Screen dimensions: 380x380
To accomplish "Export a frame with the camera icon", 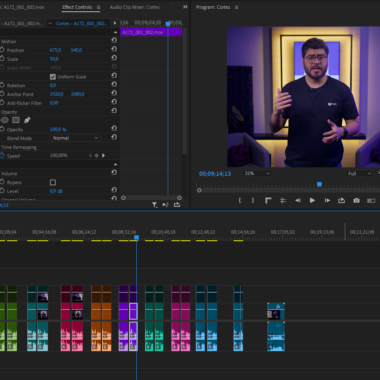I will point(356,200).
